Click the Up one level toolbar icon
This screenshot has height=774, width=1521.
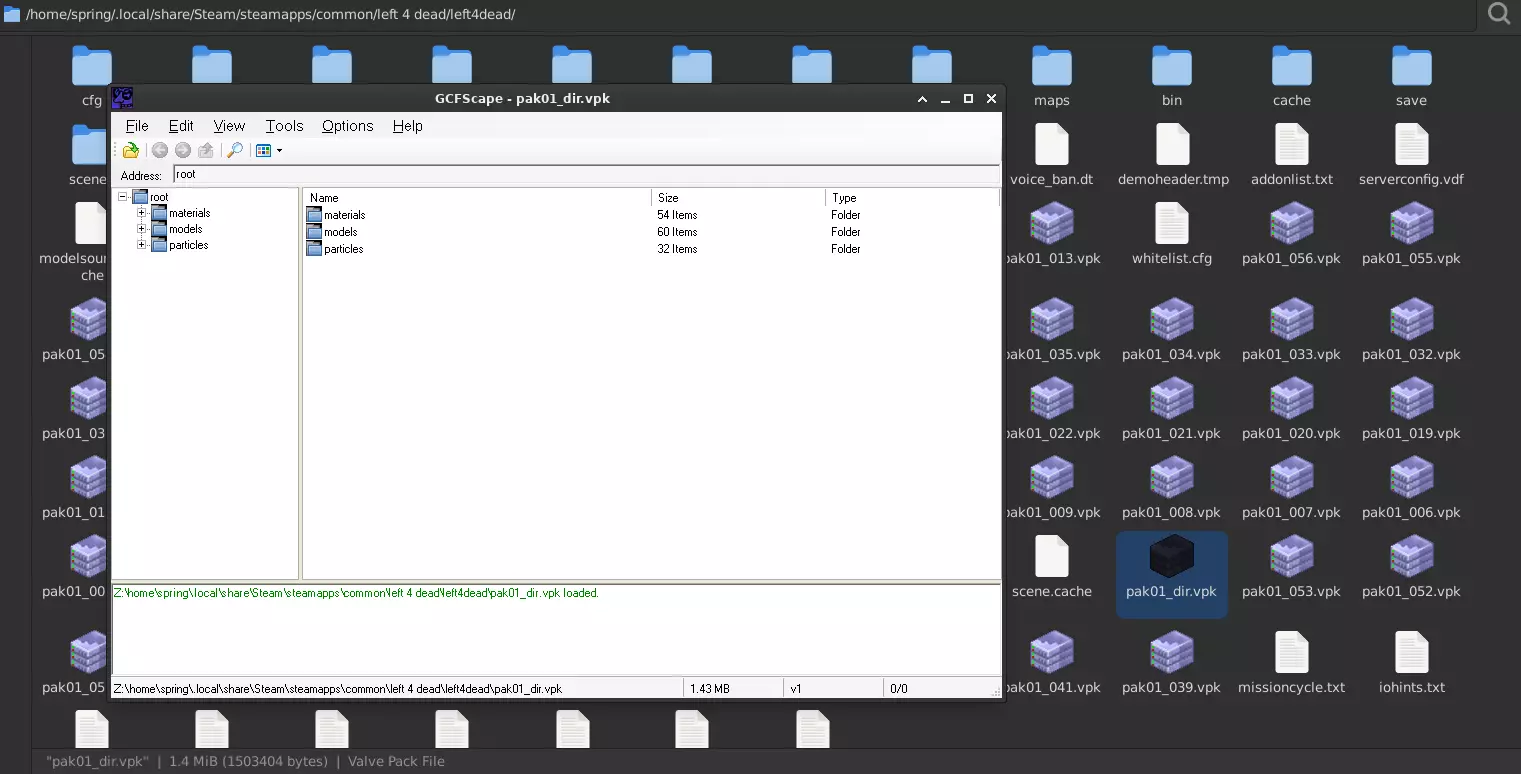click(x=206, y=150)
